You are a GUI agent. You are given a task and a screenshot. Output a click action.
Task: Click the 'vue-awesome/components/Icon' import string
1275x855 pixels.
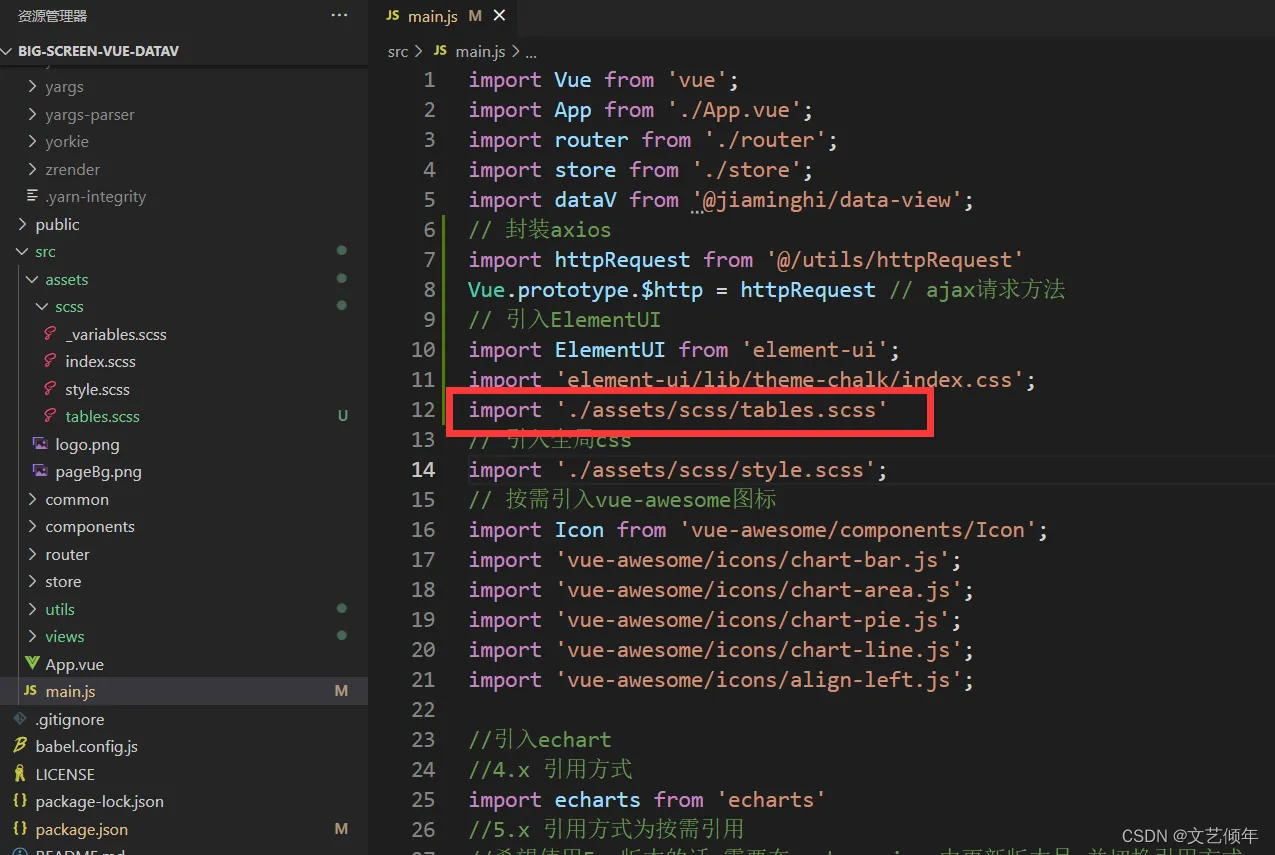tap(858, 530)
